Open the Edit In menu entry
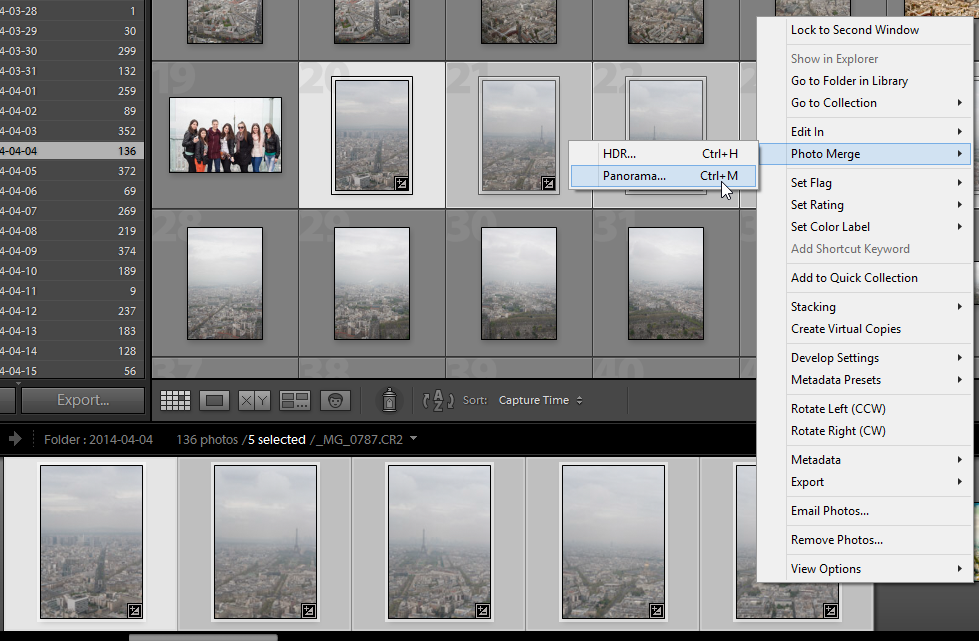This screenshot has height=641, width=979. pyautogui.click(x=865, y=132)
